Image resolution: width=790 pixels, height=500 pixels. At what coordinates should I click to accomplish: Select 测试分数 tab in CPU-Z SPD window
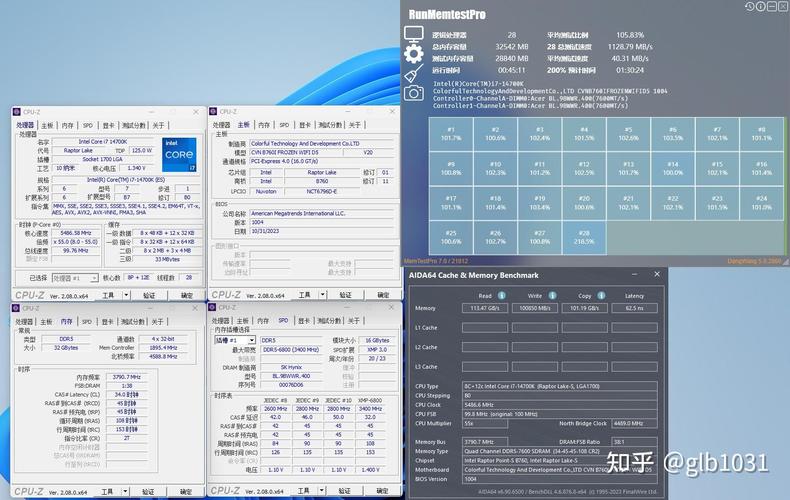(330, 321)
